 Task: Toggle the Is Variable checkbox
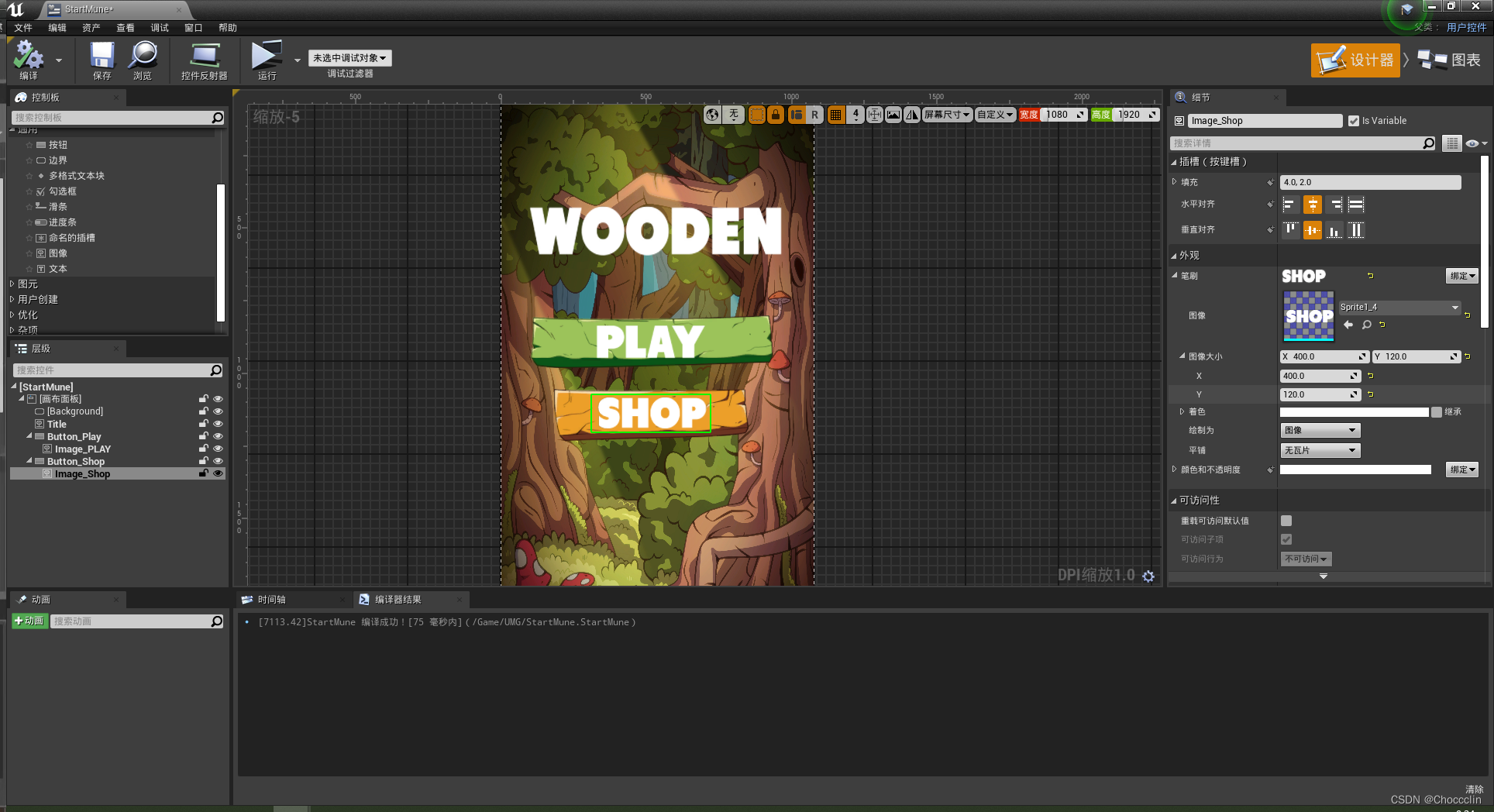coord(1354,121)
